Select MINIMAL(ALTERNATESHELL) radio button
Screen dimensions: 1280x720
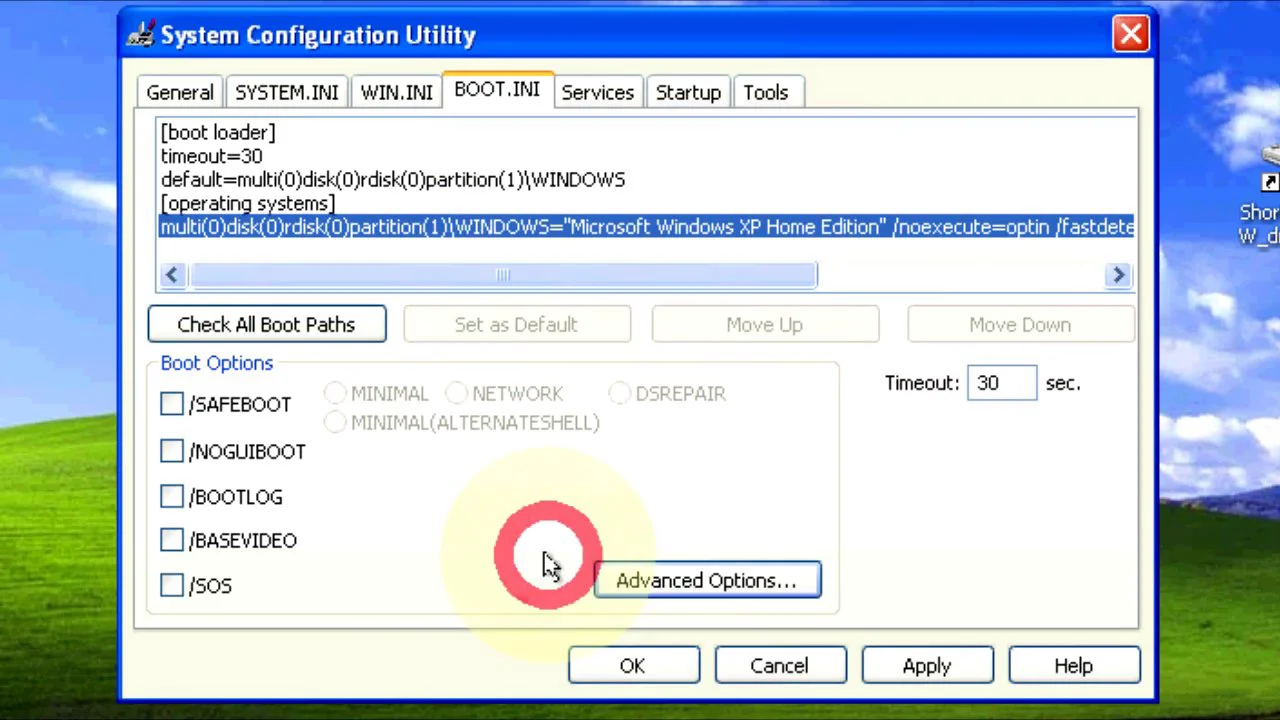335,422
